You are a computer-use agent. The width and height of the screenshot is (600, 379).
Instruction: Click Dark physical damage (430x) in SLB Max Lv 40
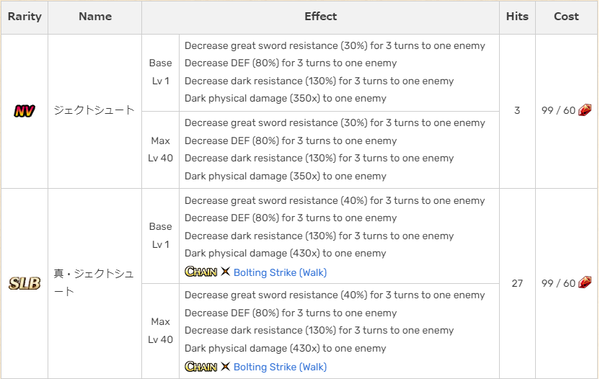coord(285,348)
